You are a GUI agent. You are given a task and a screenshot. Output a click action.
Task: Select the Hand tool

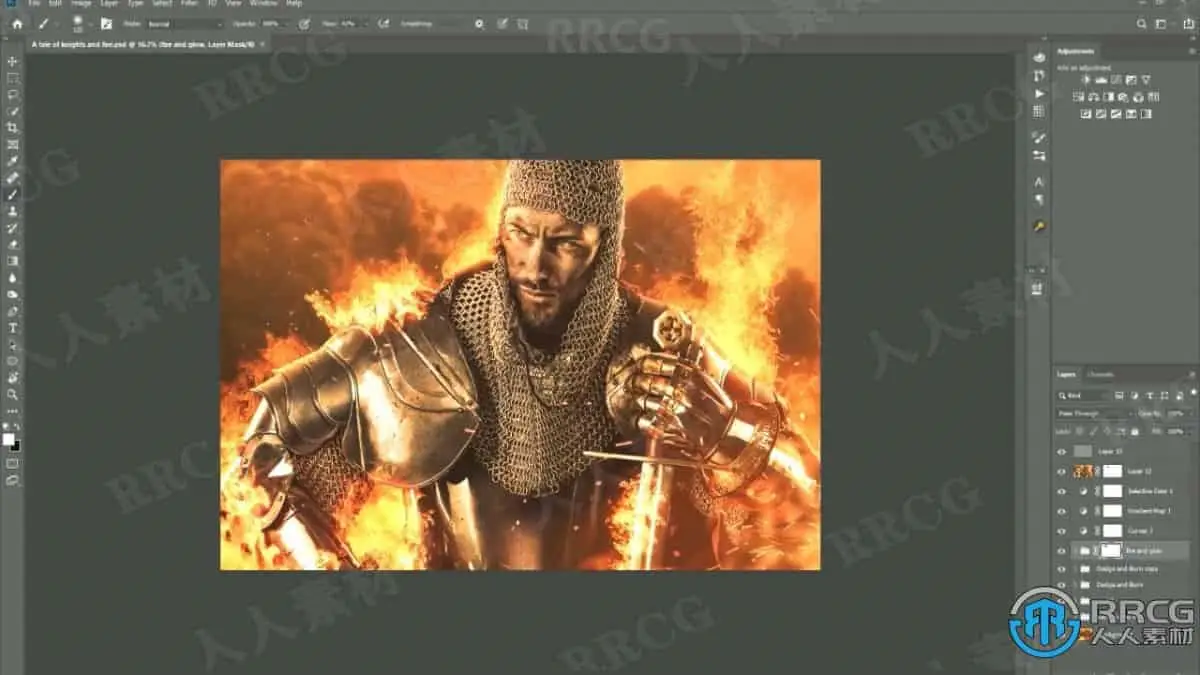click(13, 378)
